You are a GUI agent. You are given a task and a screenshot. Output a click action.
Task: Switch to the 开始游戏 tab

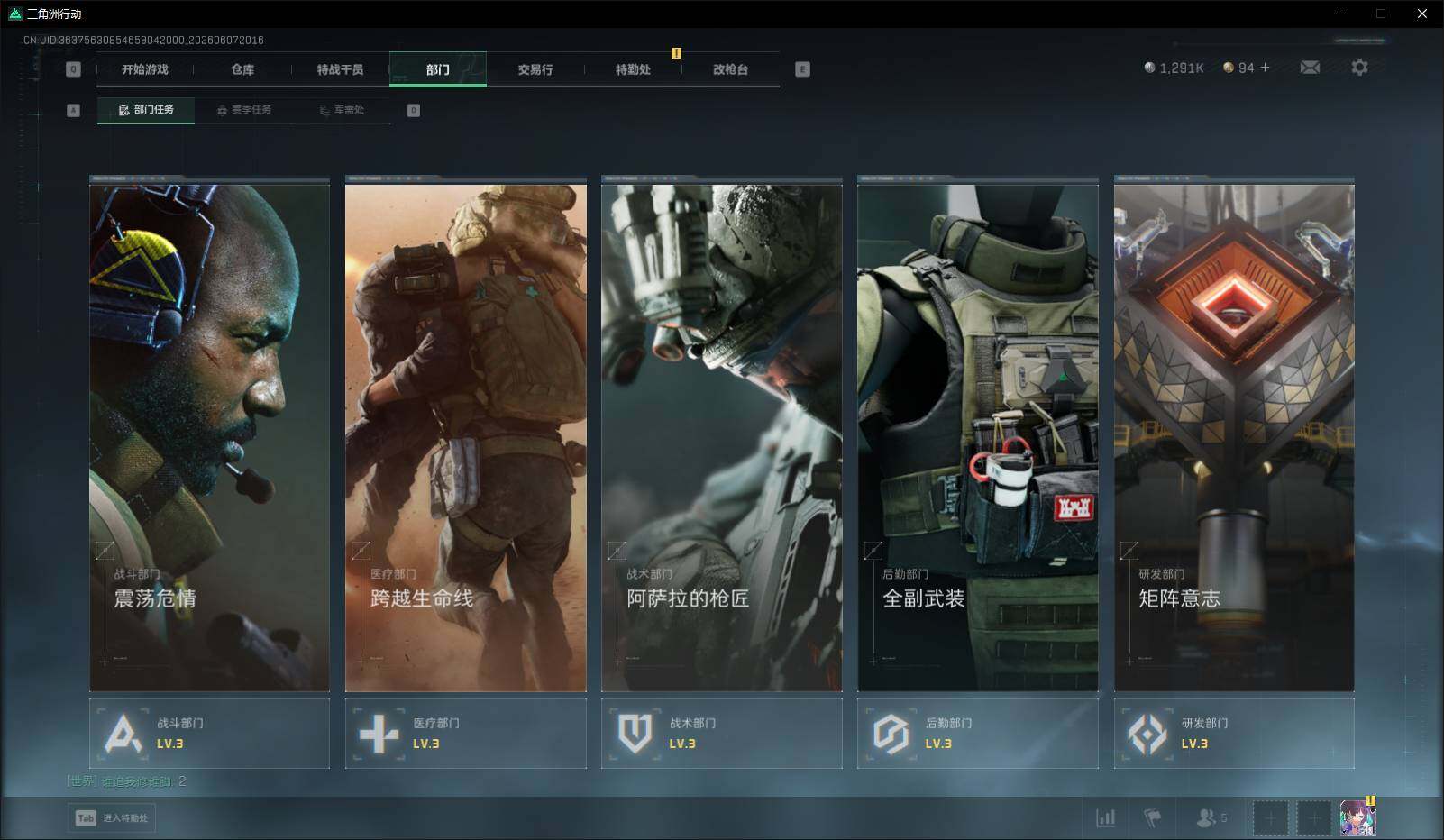pos(145,69)
